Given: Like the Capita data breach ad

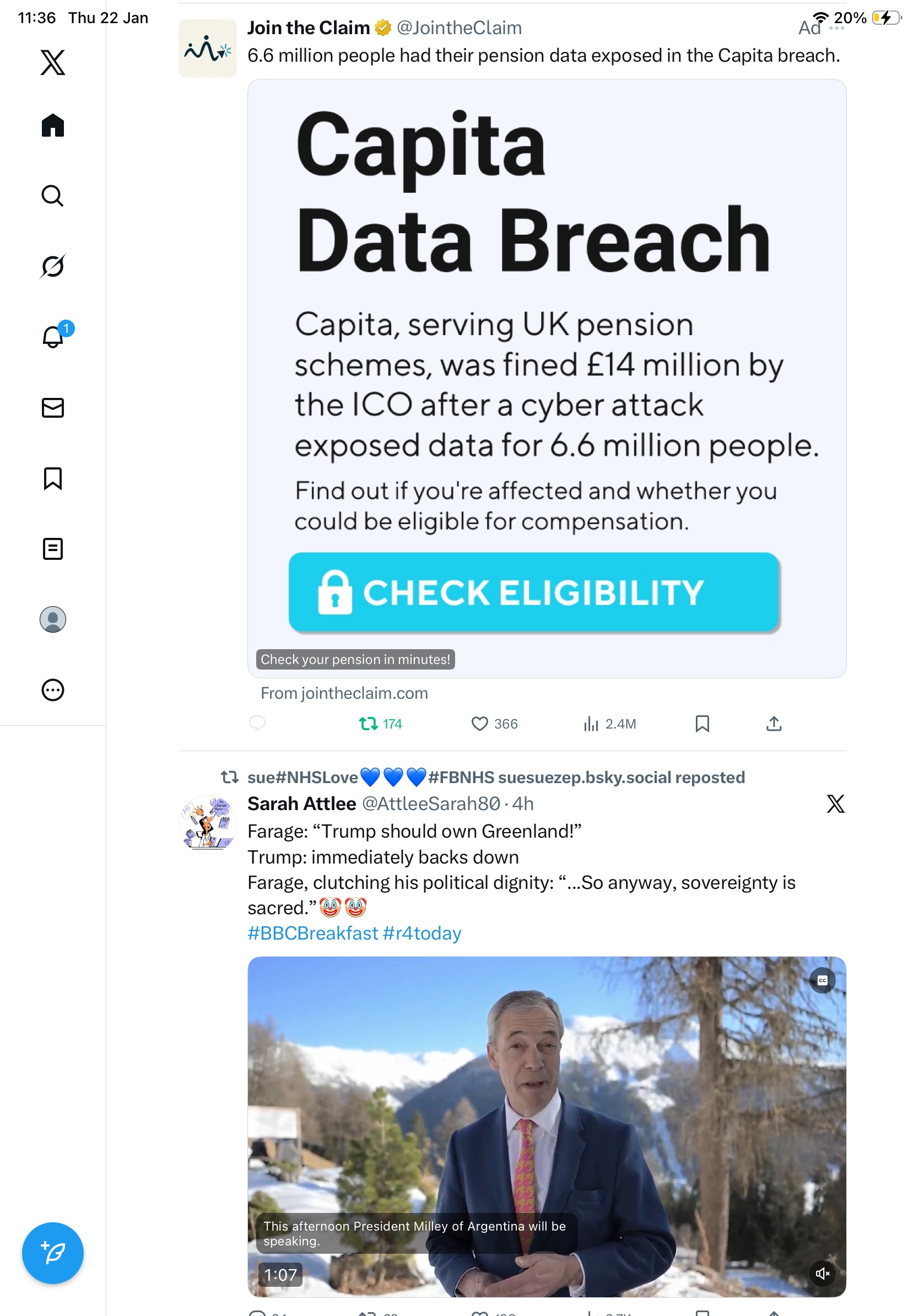Looking at the screenshot, I should [x=479, y=724].
